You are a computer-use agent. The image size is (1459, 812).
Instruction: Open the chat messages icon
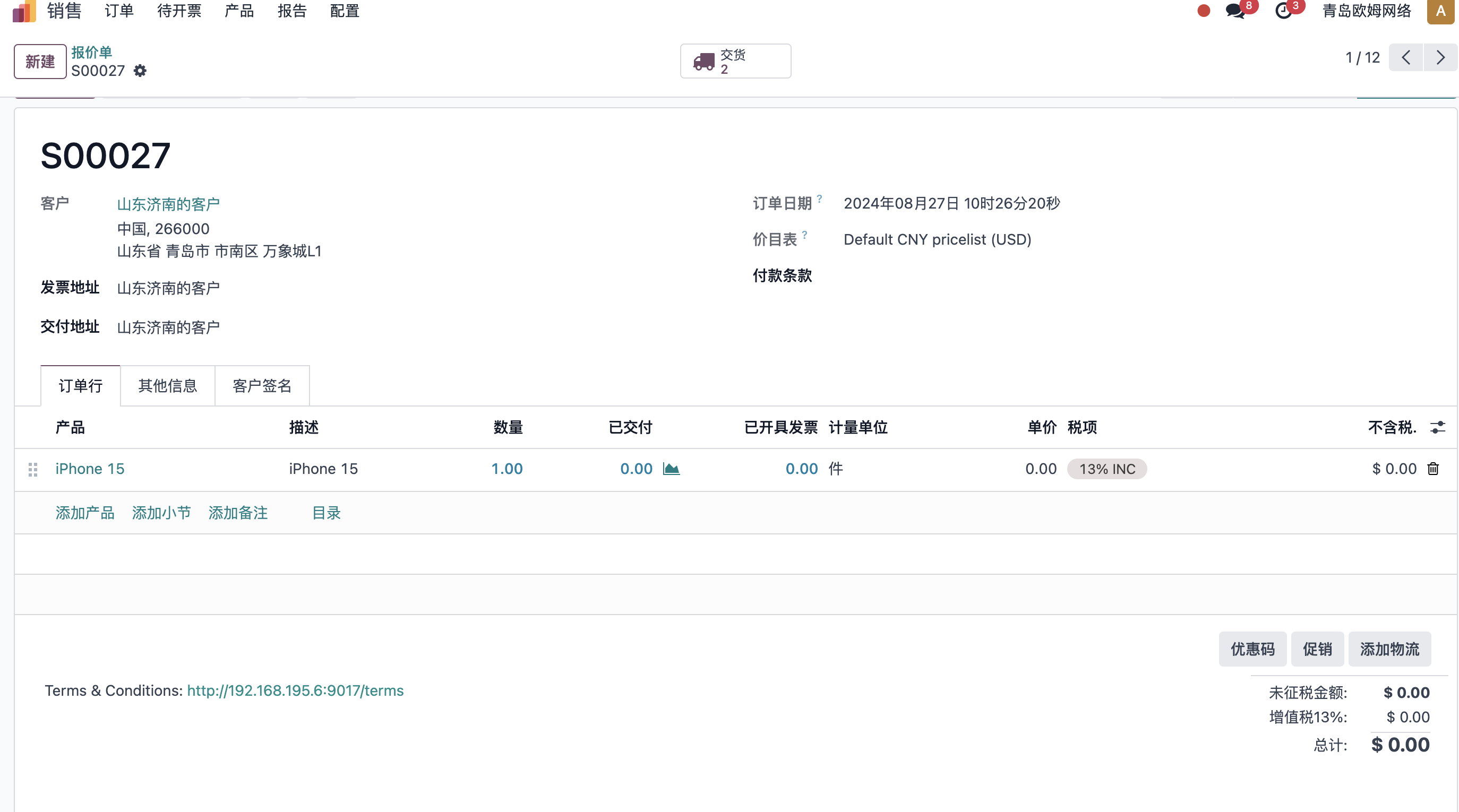click(x=1235, y=11)
